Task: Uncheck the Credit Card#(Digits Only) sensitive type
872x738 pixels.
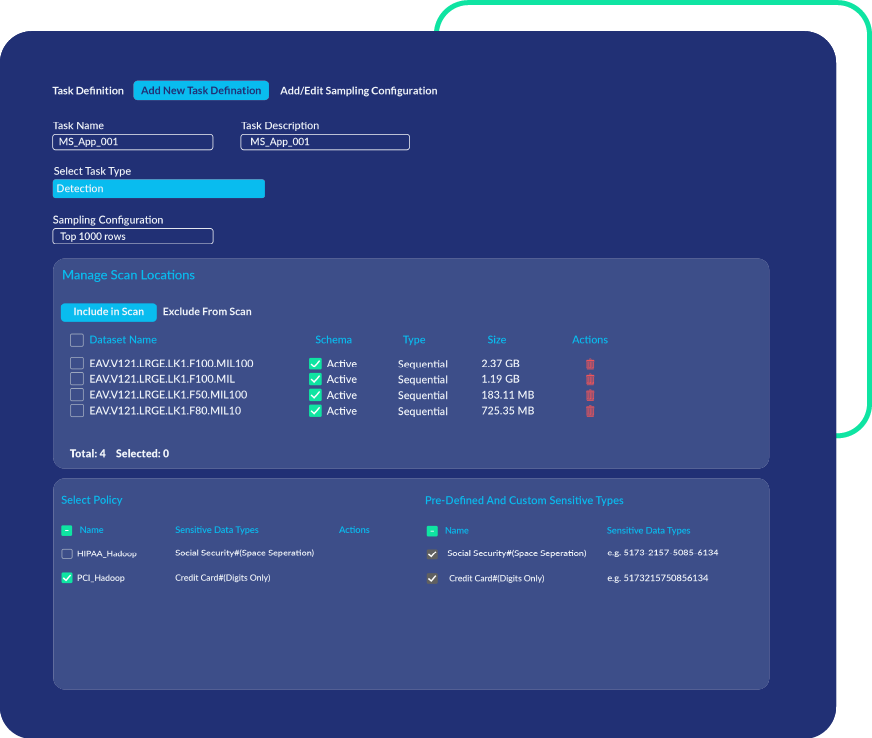Action: [x=432, y=578]
